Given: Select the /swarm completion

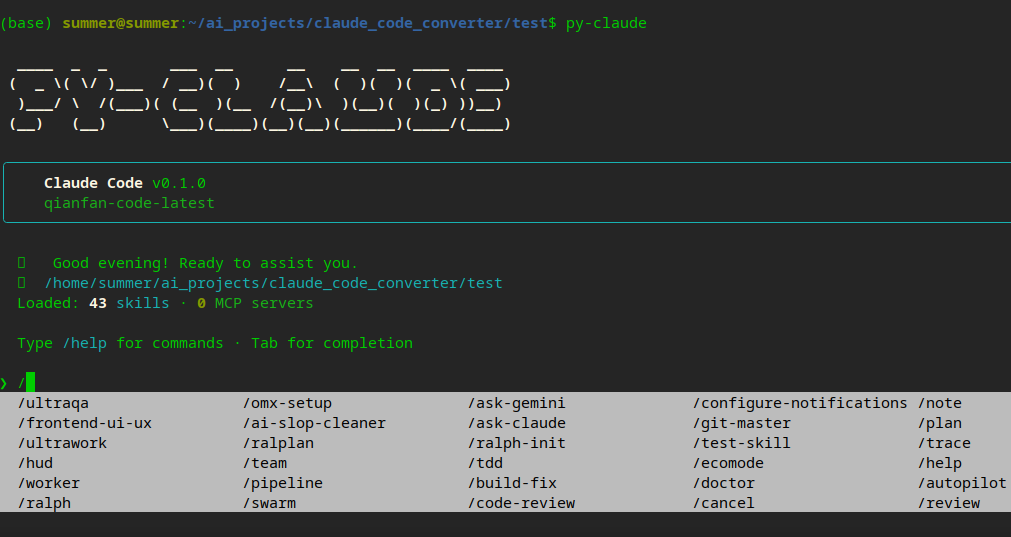Looking at the screenshot, I should 270,503.
